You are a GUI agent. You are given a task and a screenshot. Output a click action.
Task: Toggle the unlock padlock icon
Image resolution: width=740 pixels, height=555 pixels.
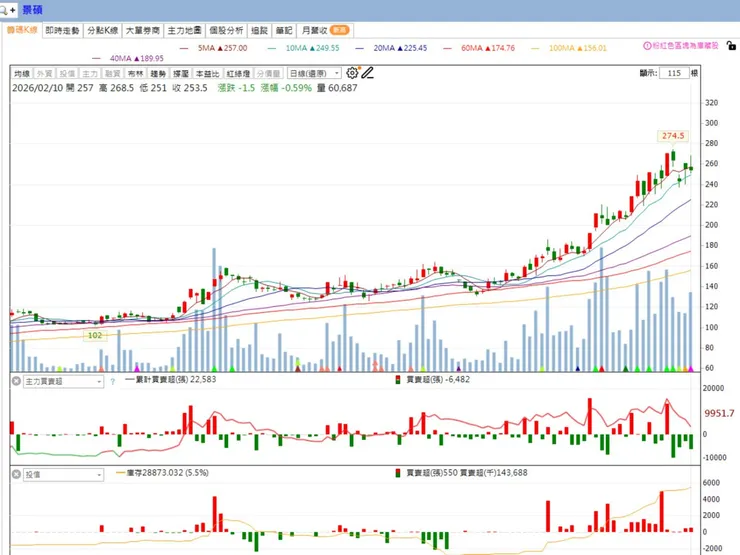[x=731, y=46]
